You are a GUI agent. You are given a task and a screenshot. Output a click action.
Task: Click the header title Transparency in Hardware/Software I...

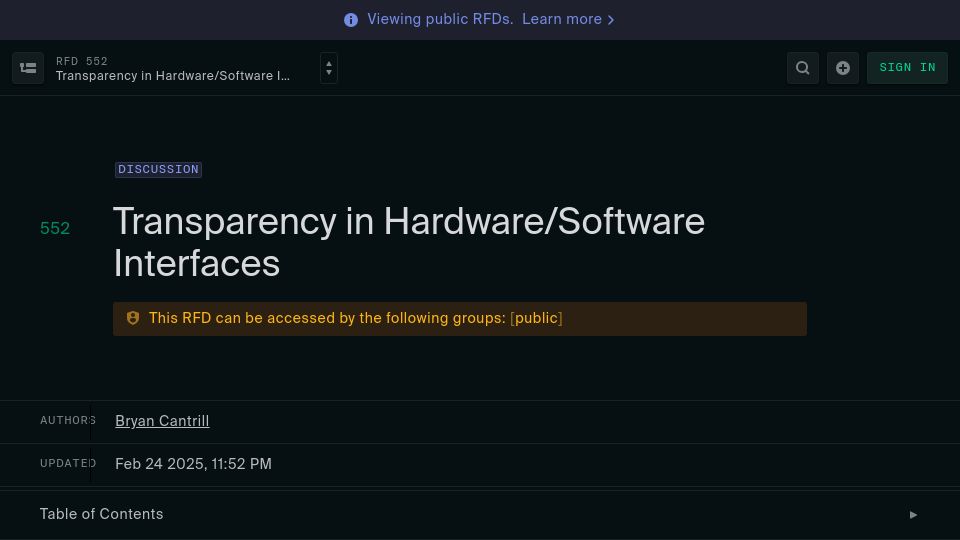pyautogui.click(x=173, y=76)
